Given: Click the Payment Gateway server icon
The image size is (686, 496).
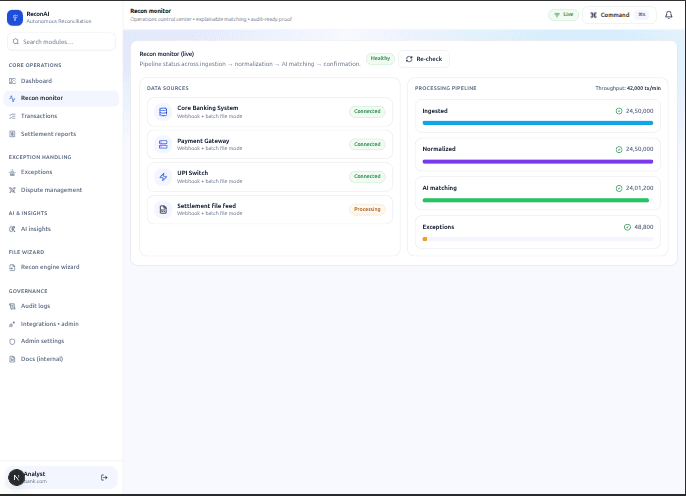Looking at the screenshot, I should [x=163, y=144].
